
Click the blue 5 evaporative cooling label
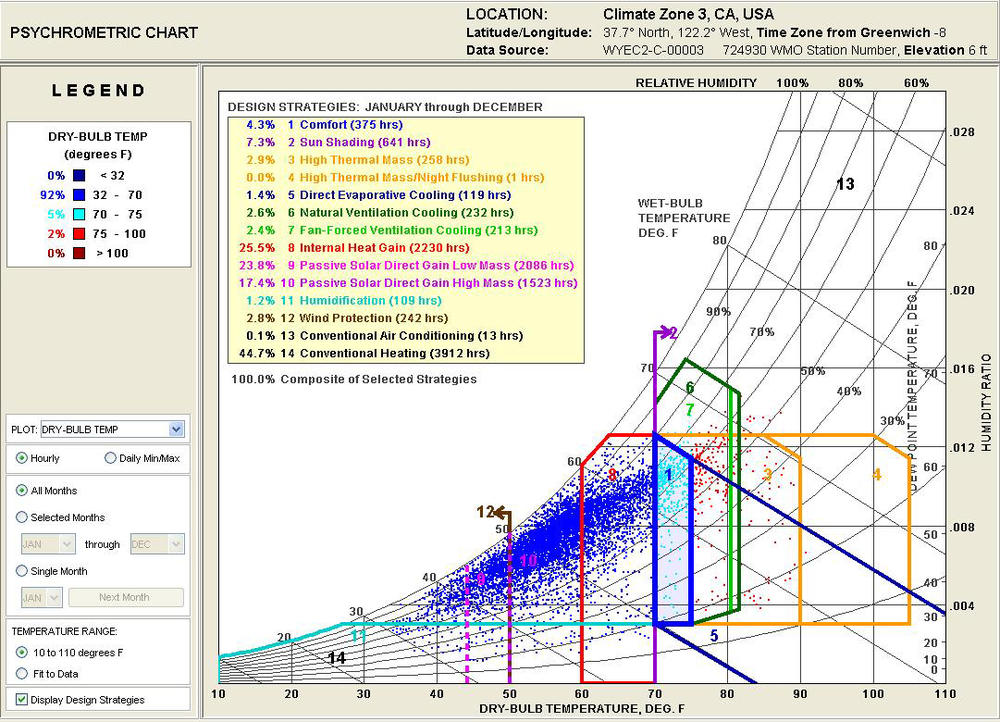pos(714,635)
